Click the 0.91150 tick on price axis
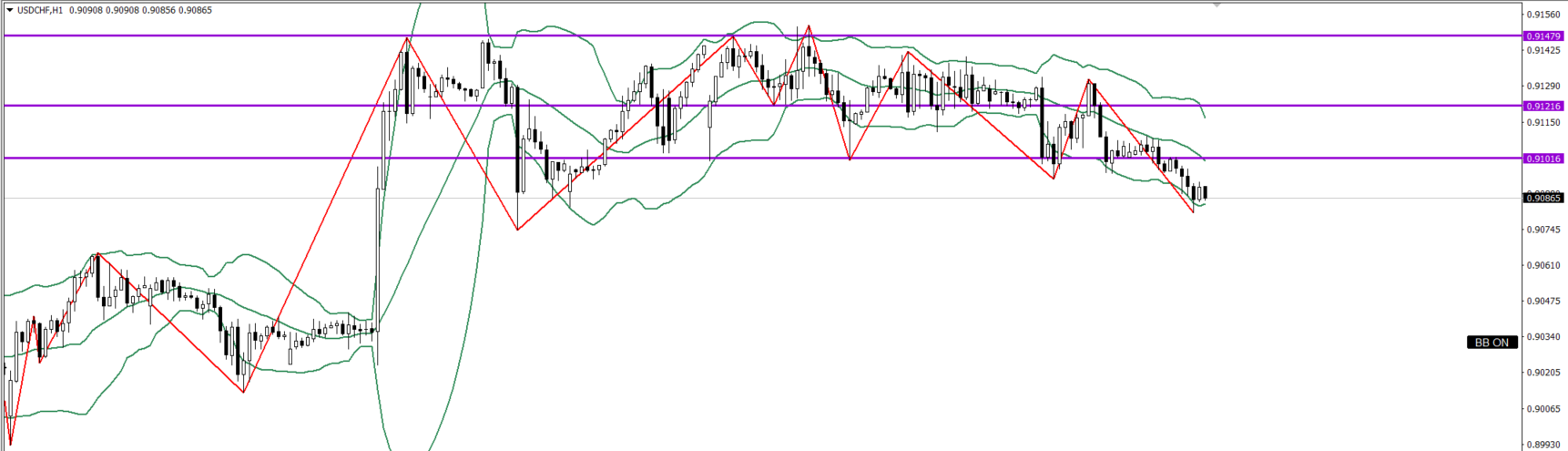Screen dimensions: 1568x451 (x=1543, y=122)
